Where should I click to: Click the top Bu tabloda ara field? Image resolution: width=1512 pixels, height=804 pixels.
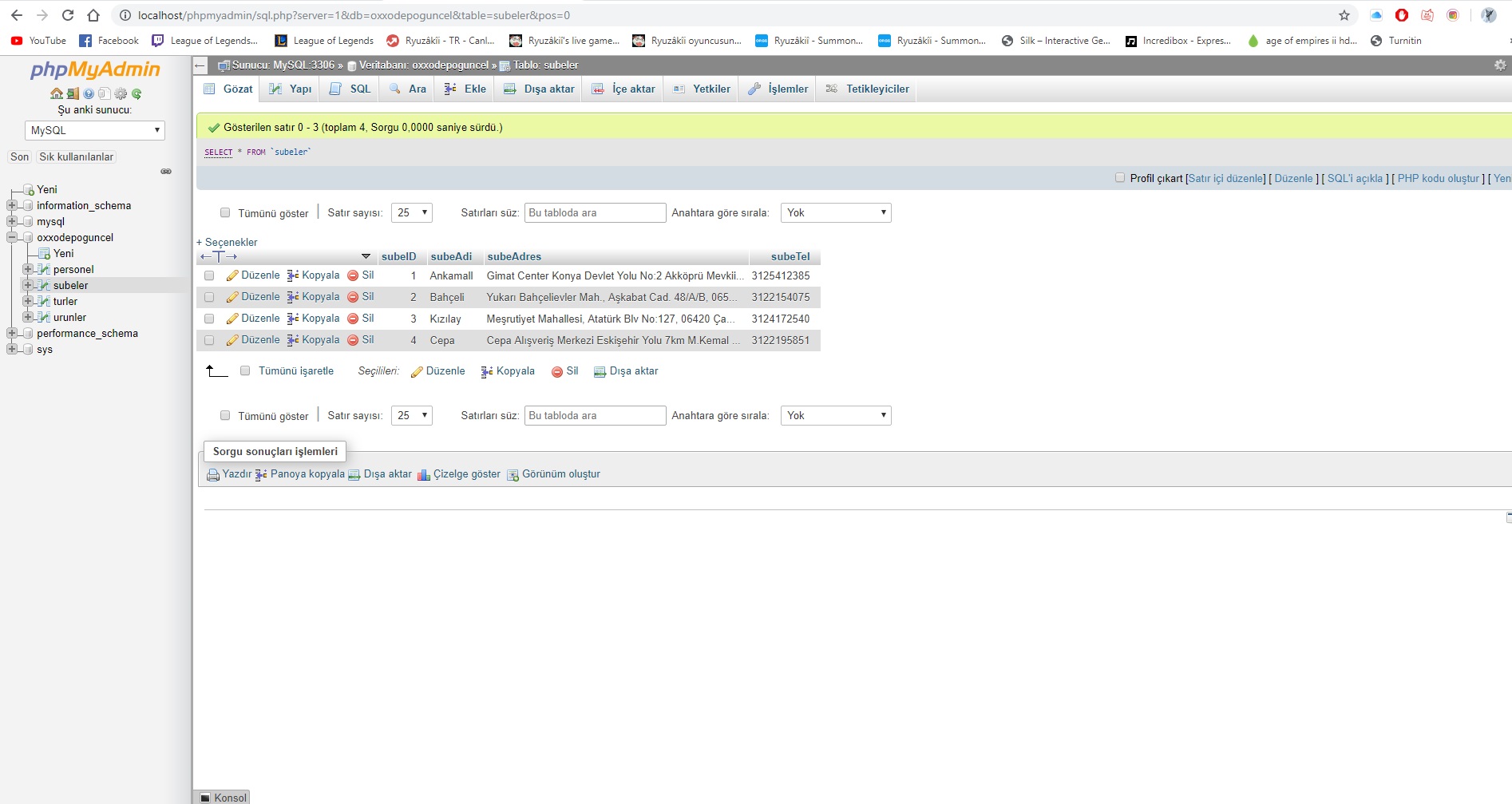pos(595,212)
